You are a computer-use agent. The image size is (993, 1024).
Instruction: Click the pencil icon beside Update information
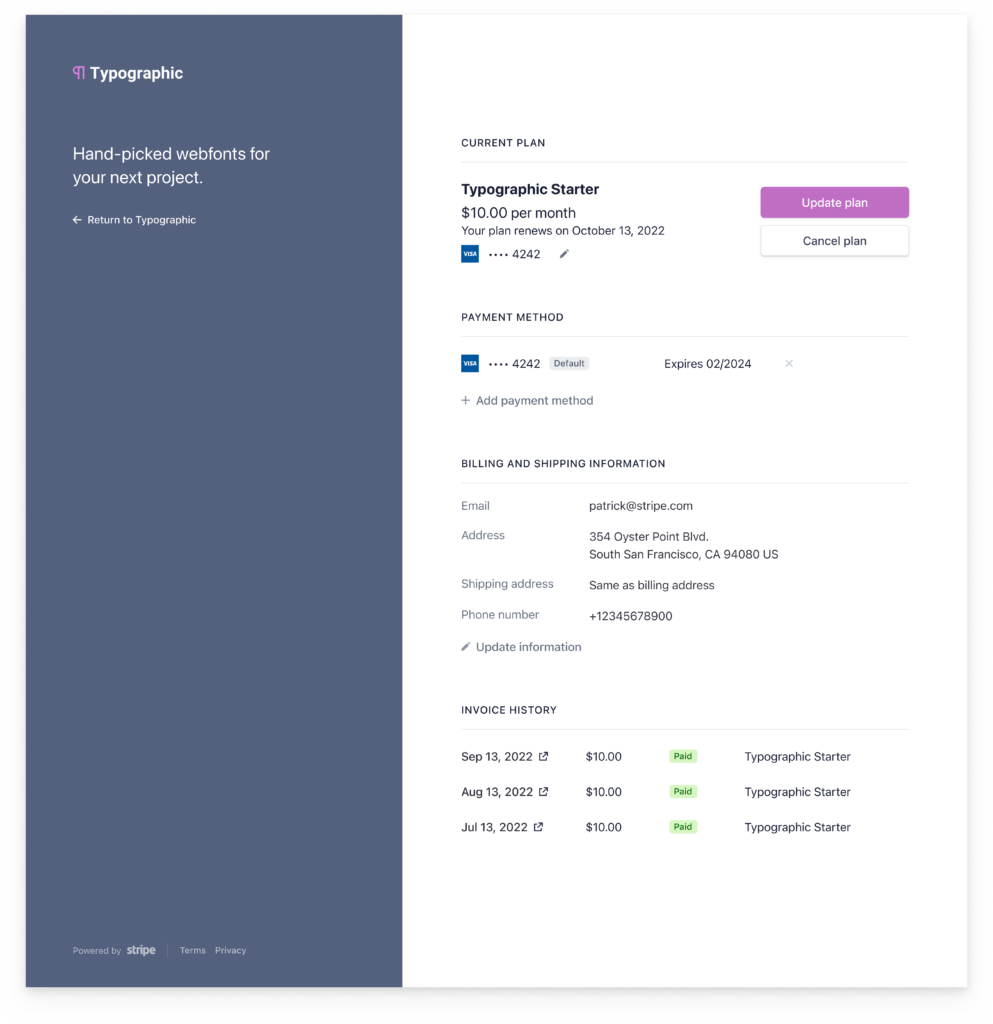pyautogui.click(x=465, y=647)
